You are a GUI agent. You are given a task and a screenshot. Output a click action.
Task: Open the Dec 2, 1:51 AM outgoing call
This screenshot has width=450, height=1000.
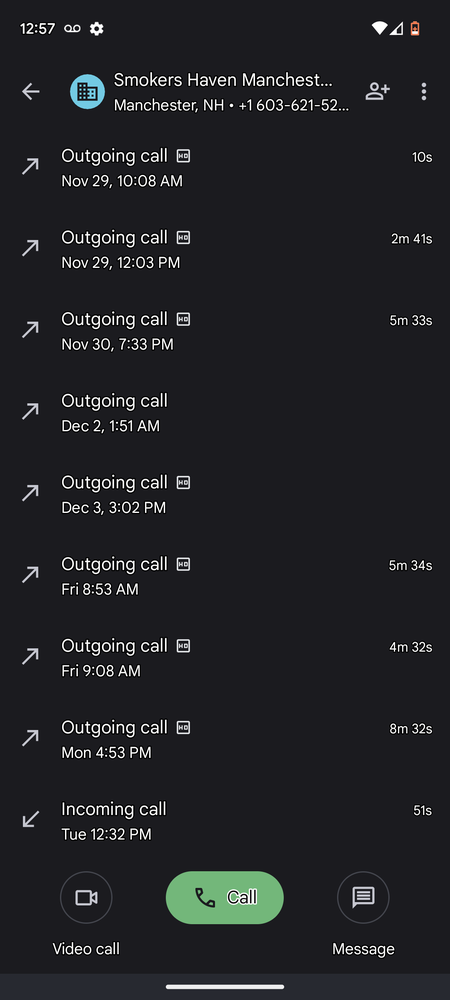[x=225, y=412]
